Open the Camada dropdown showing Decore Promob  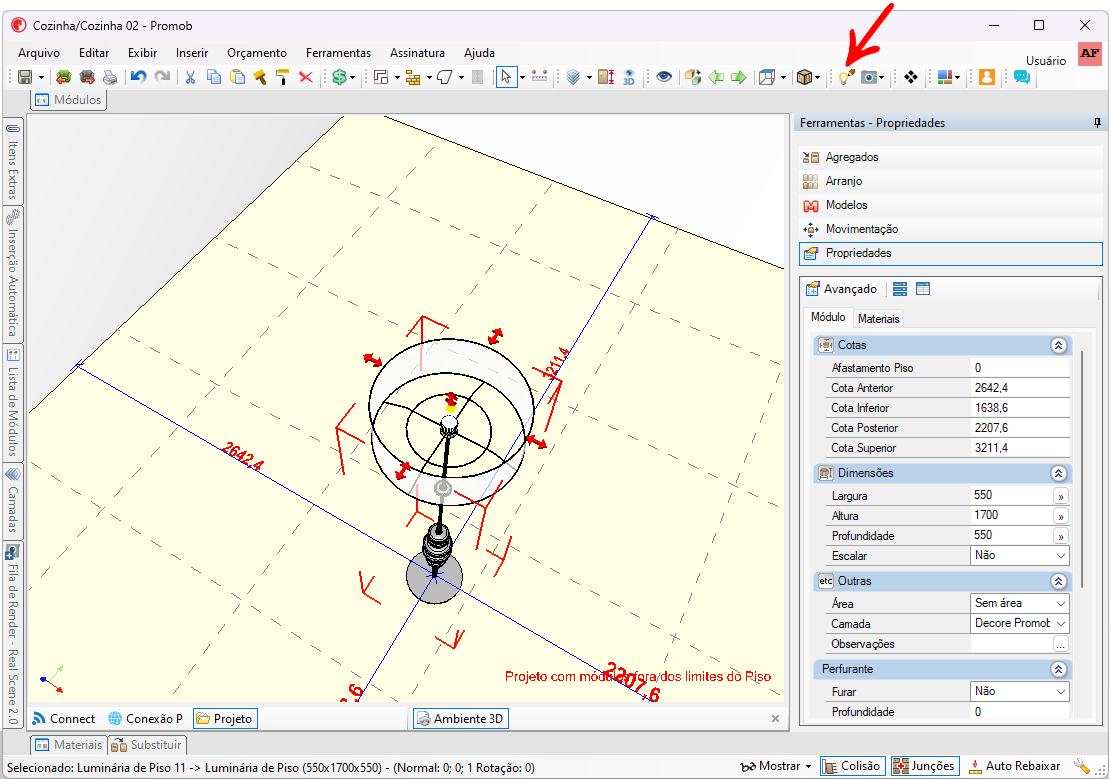(x=1019, y=624)
